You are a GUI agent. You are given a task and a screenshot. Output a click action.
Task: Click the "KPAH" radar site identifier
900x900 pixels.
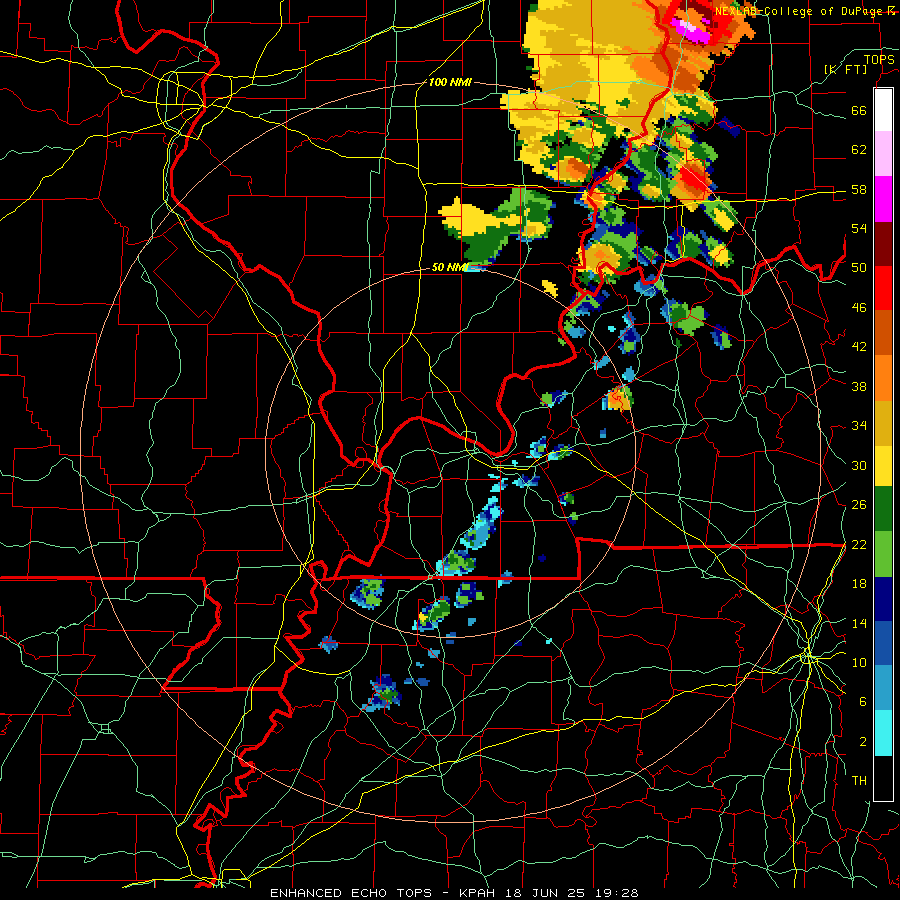479,893
